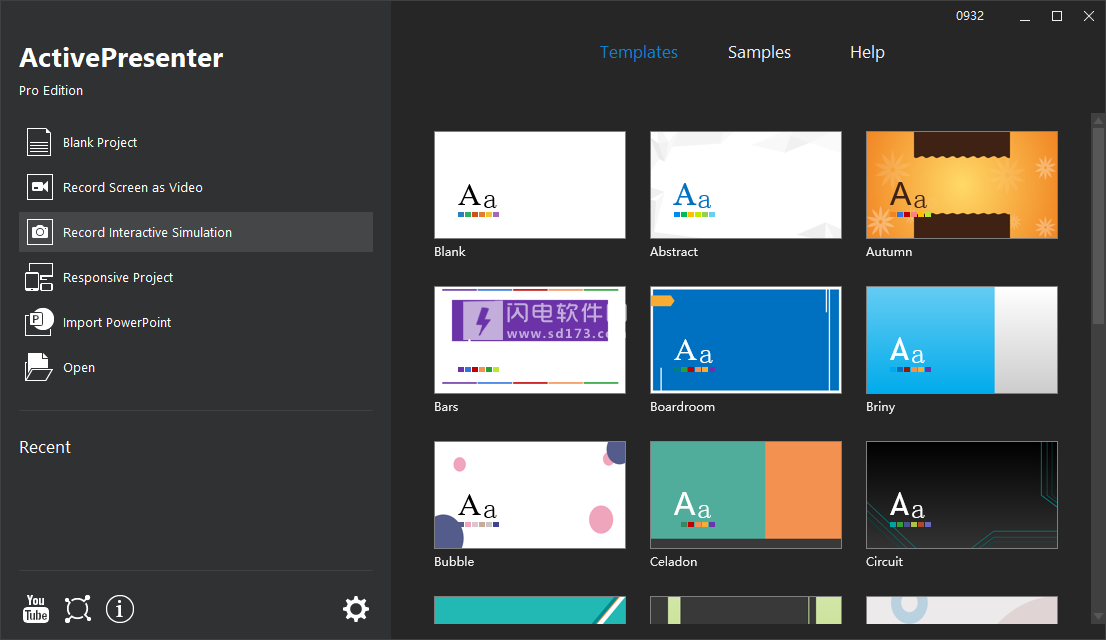Choose the Blank template thumbnail
Screen dimensions: 1106x640
[530, 184]
